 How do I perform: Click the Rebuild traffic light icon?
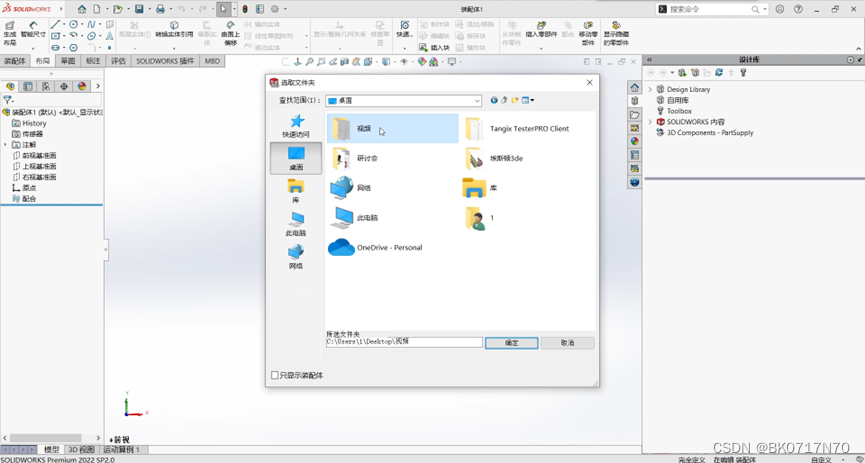click(245, 9)
